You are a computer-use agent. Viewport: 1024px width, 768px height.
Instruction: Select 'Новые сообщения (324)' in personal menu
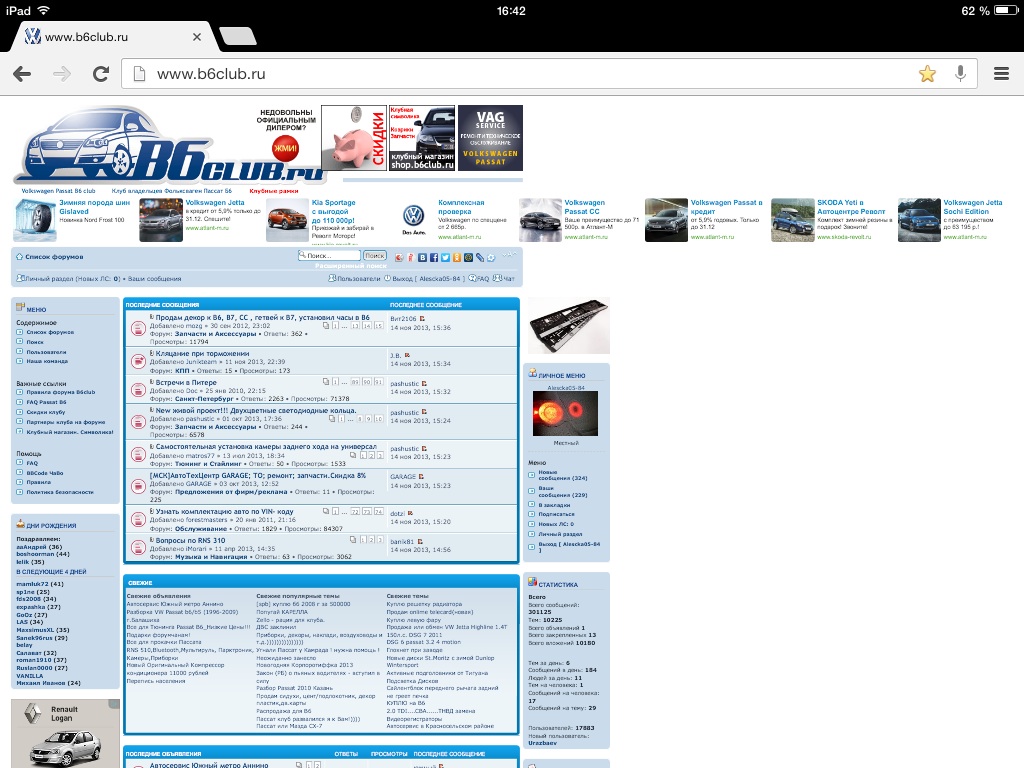tap(560, 476)
